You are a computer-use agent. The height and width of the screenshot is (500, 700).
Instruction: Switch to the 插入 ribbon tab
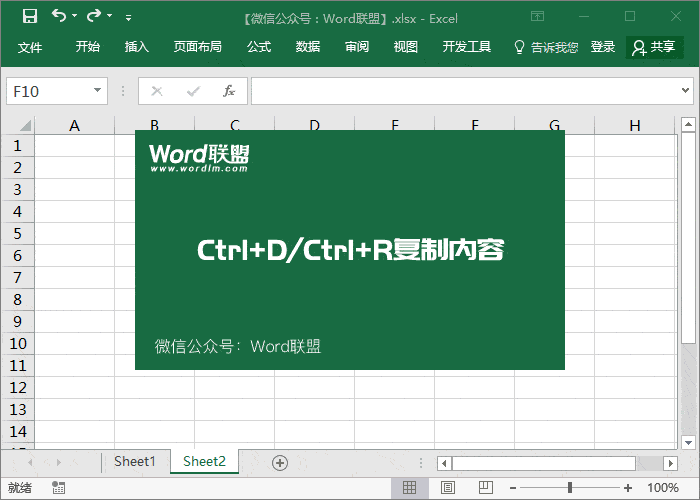click(137, 47)
